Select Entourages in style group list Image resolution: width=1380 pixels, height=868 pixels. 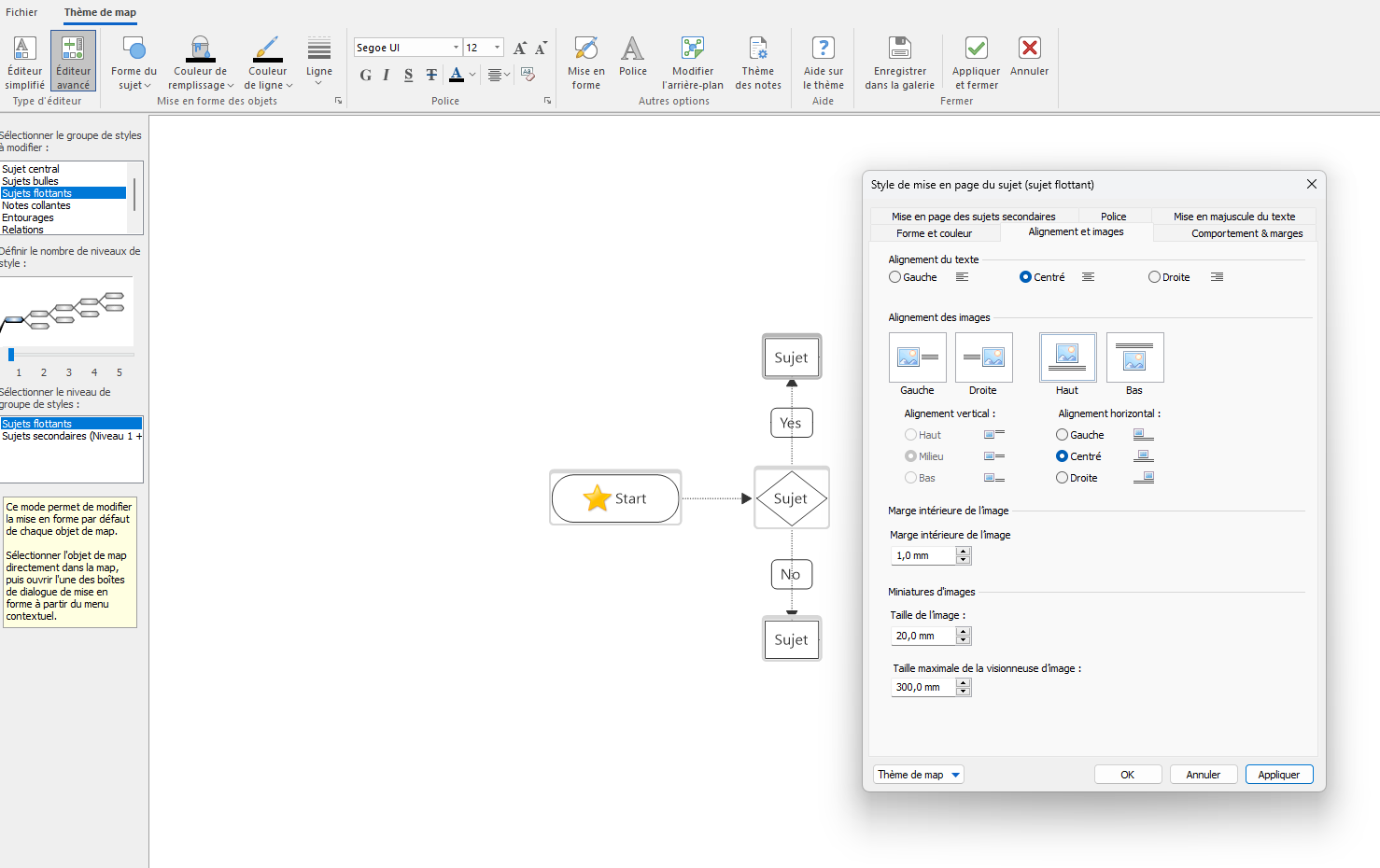pos(28,217)
